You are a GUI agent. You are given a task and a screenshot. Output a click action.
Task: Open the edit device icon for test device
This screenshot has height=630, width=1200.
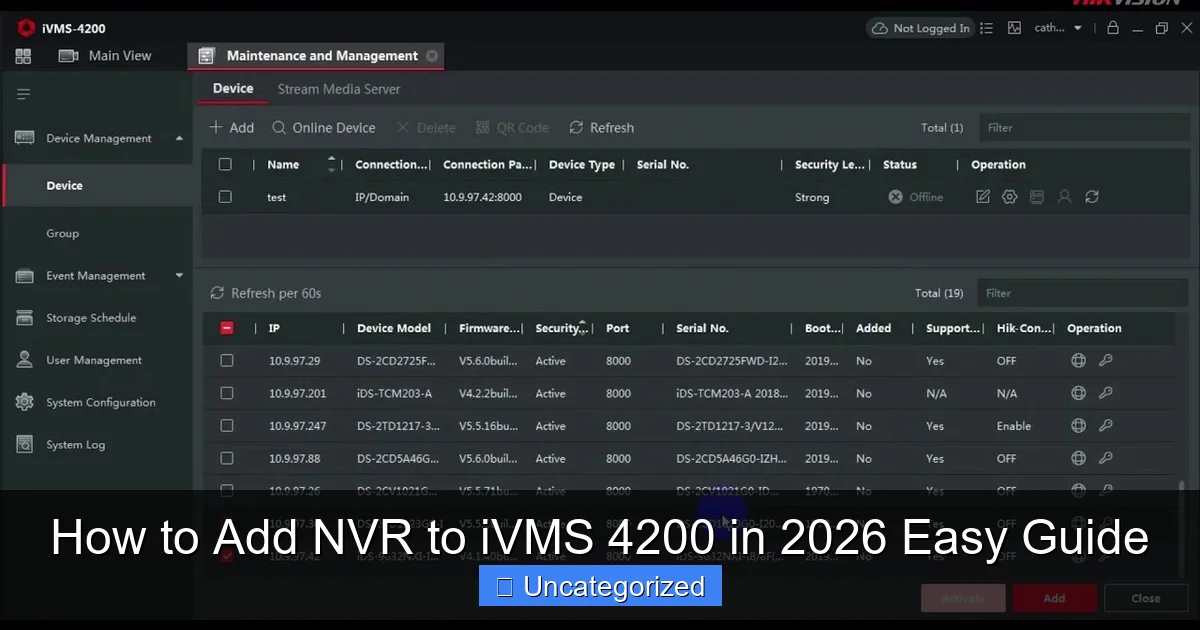(x=982, y=197)
